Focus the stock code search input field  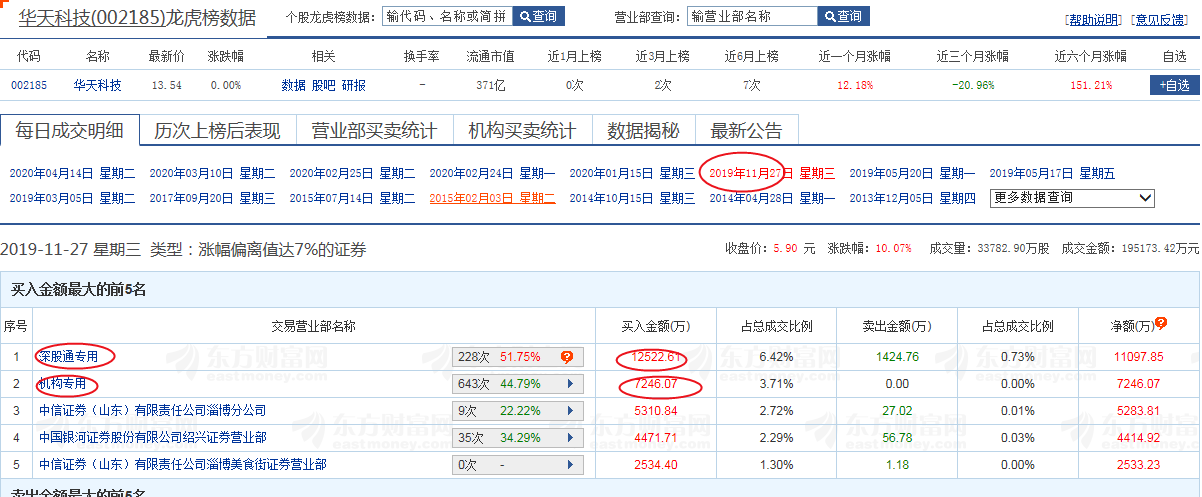point(448,16)
